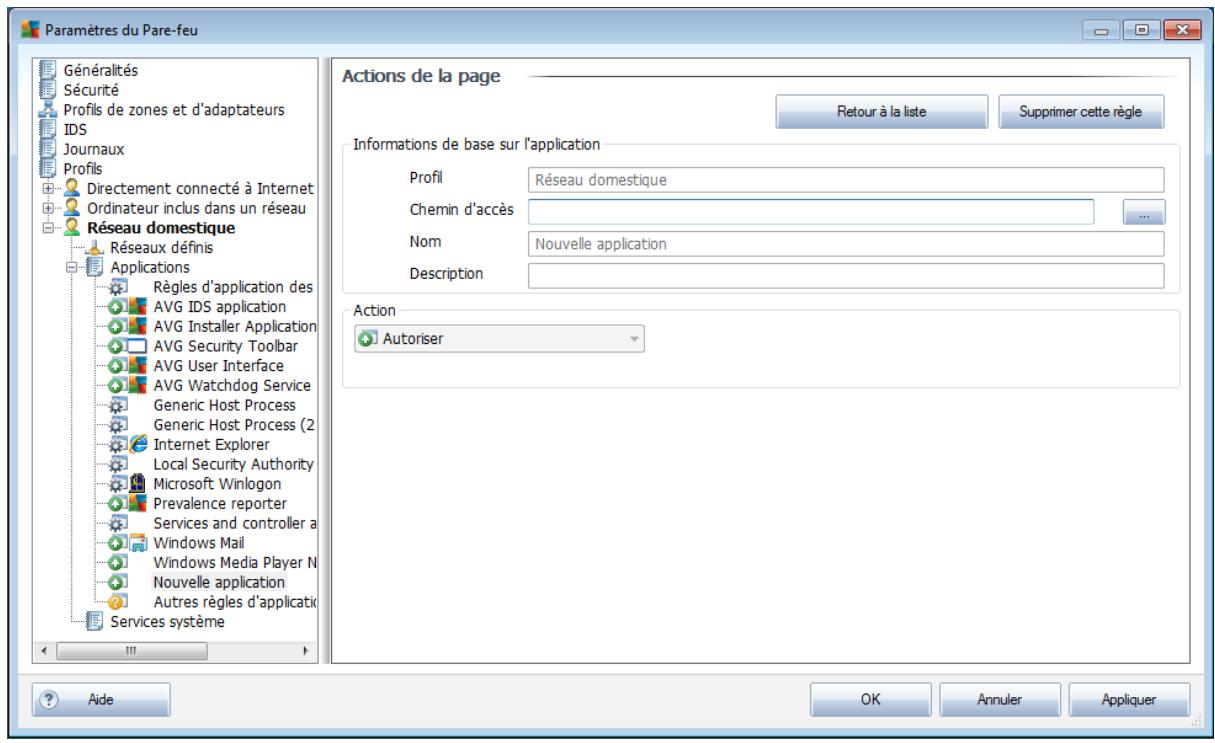
Task: Click the tree scrollbar left arrow
Action: coord(43,649)
